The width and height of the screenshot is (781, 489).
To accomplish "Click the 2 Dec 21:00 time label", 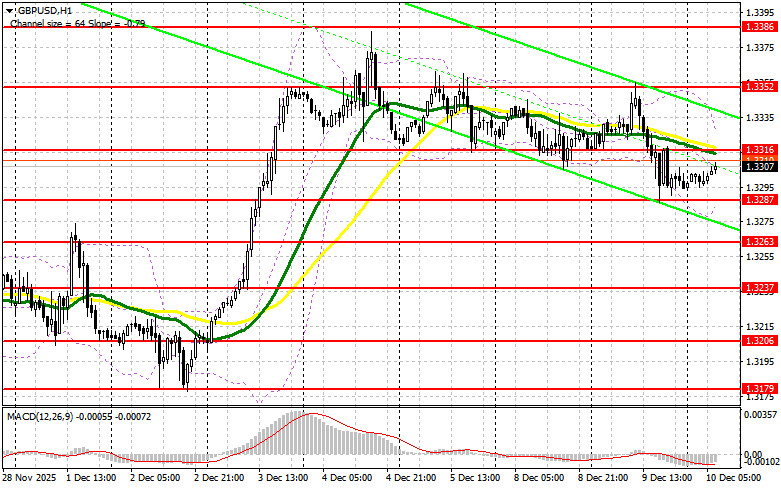I will [220, 478].
